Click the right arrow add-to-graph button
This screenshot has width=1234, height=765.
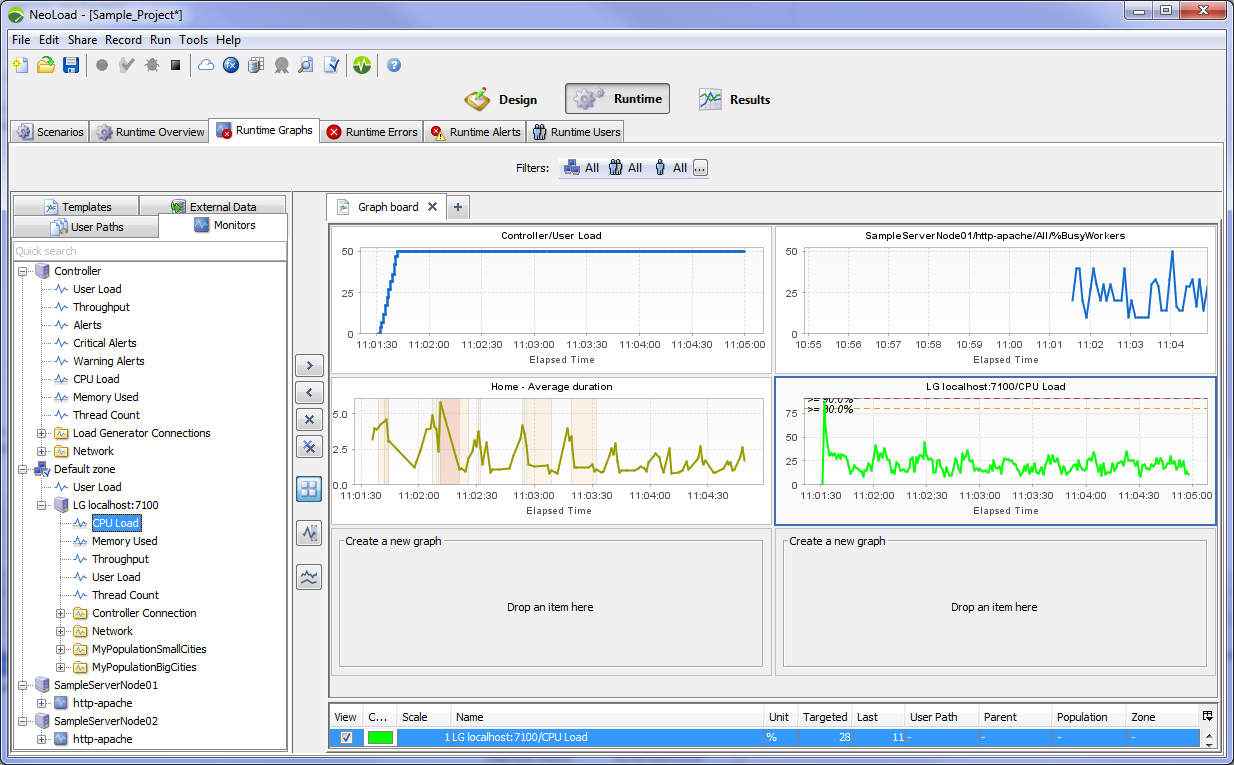coord(309,365)
